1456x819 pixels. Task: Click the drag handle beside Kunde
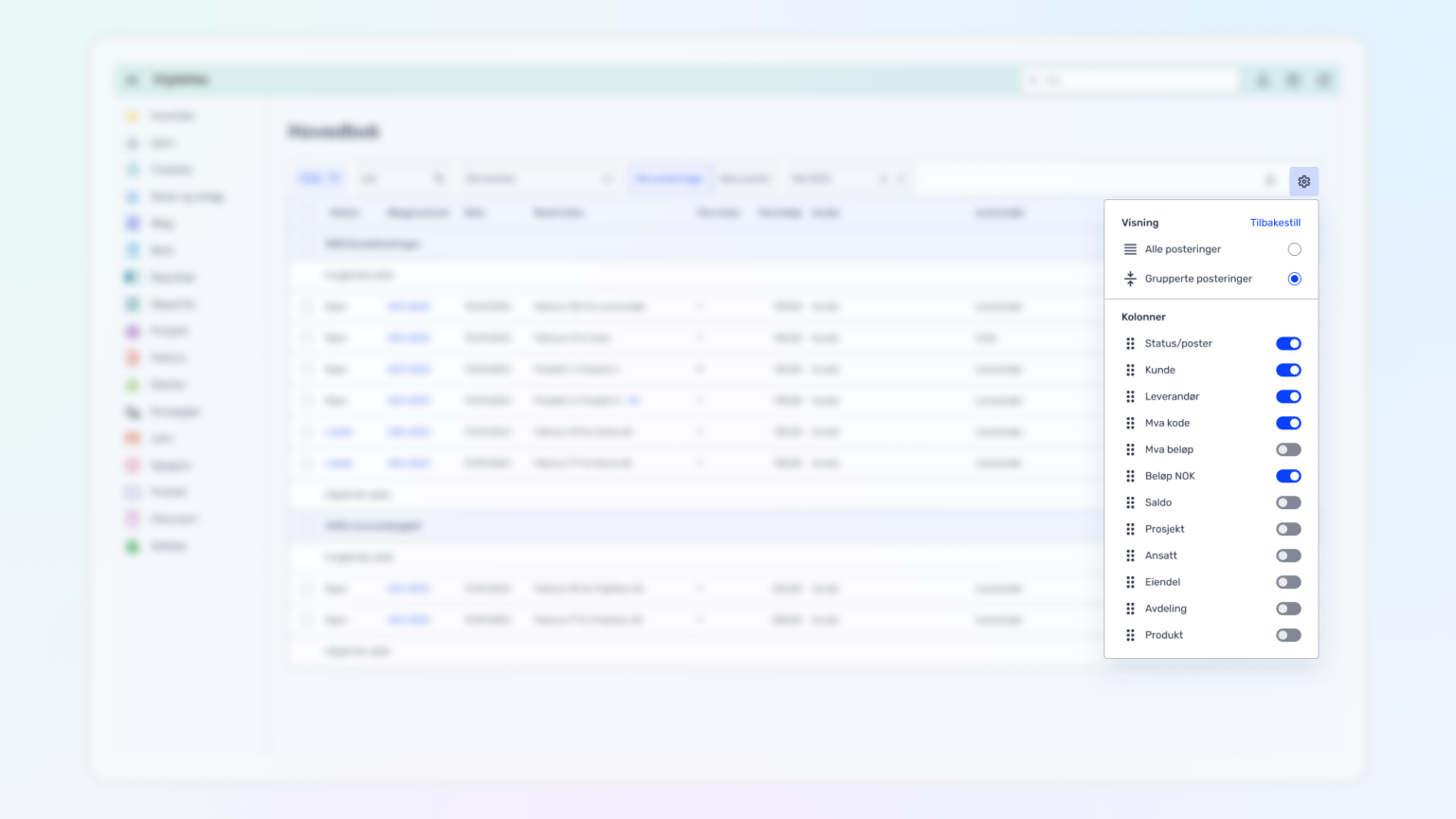[1130, 371]
